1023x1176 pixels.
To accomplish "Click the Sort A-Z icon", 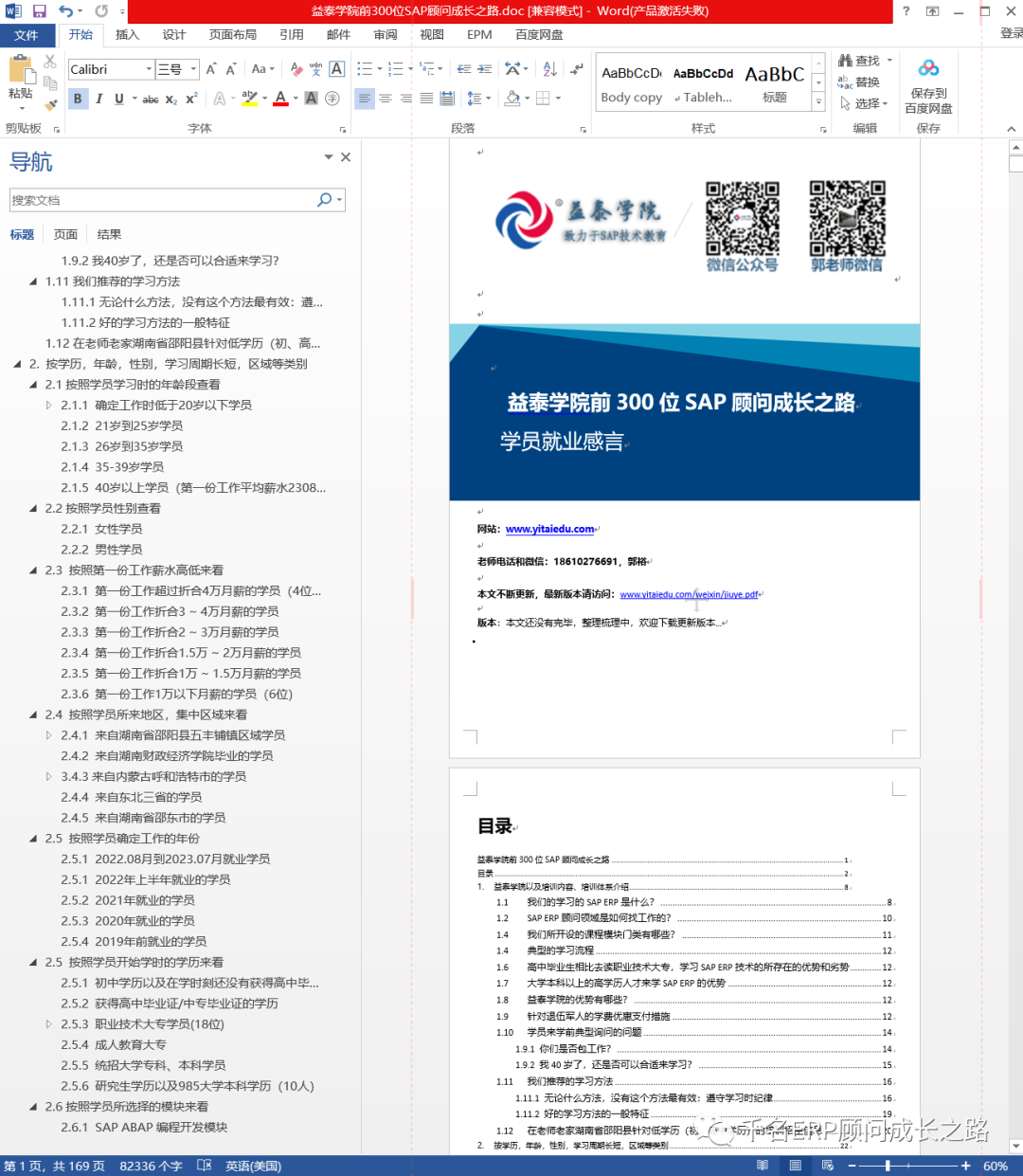I will point(549,69).
